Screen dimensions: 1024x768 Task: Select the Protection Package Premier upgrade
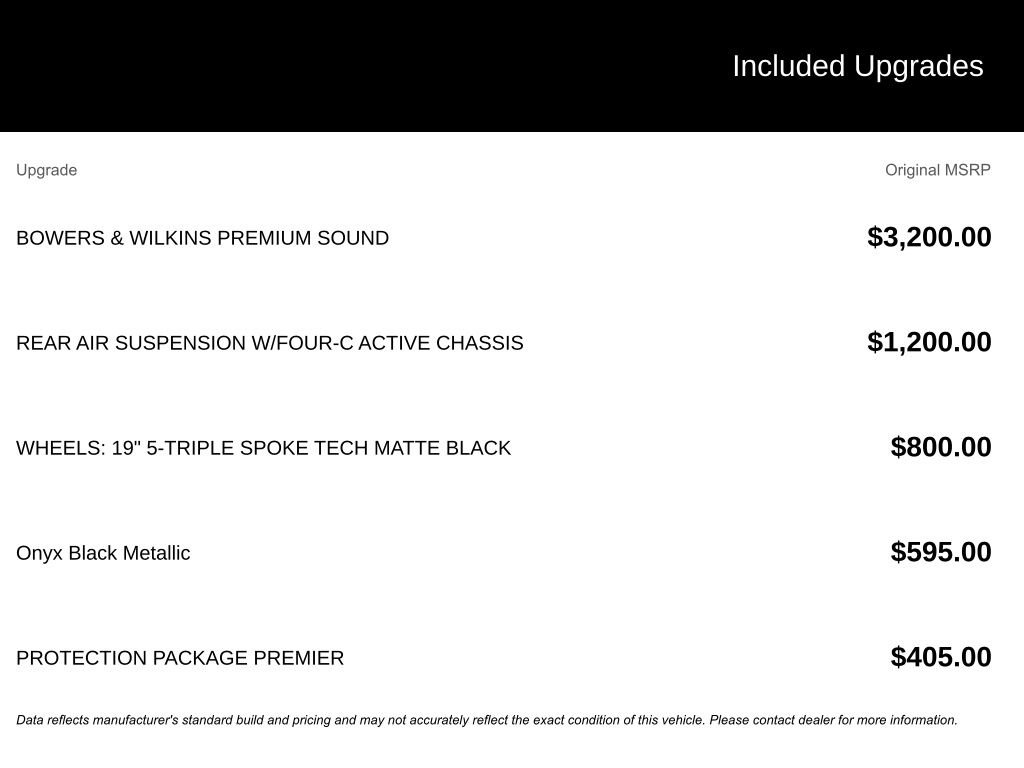[180, 658]
